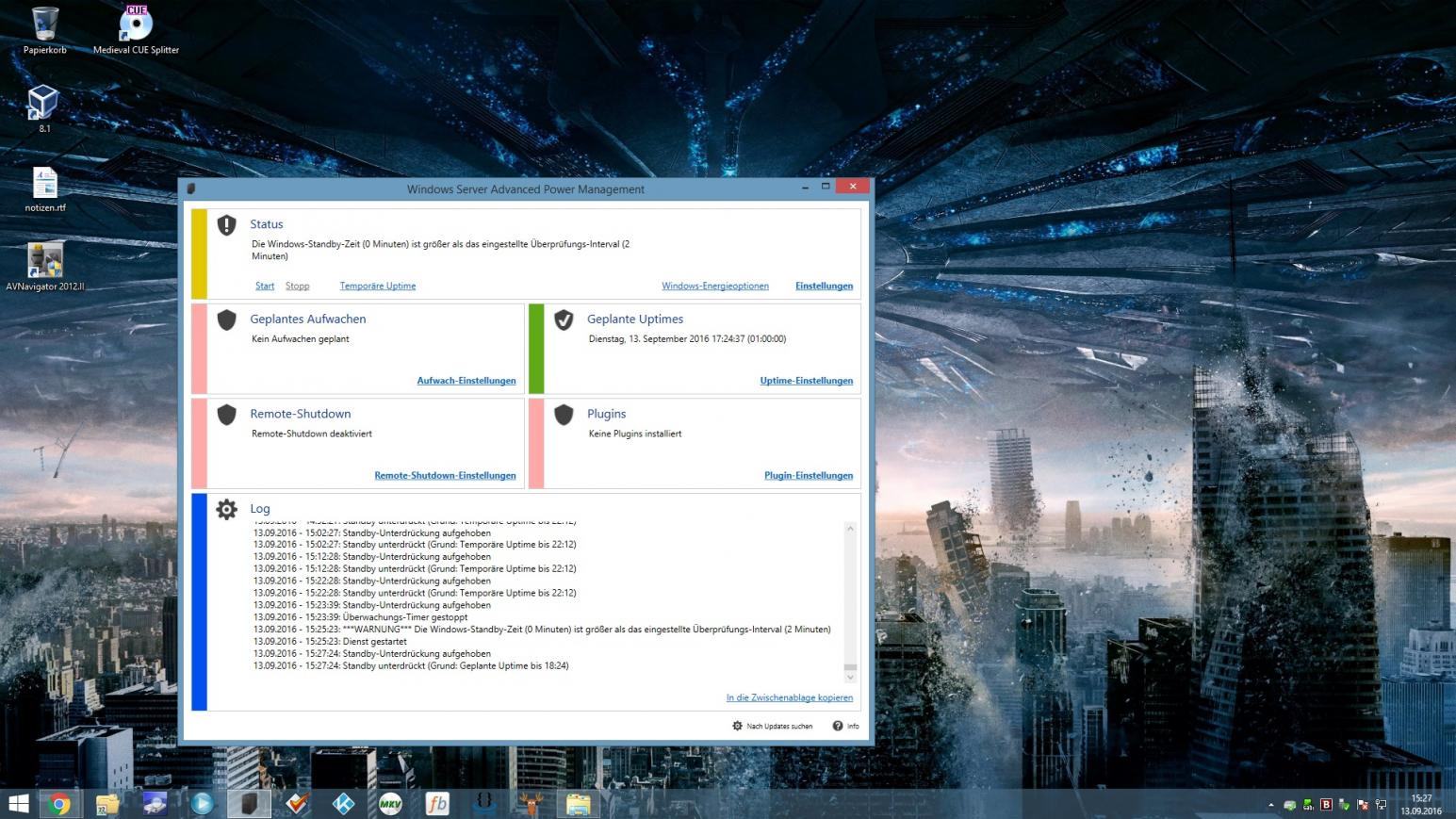1456x819 pixels.
Task: Click the Info question mark icon
Action: [838, 726]
